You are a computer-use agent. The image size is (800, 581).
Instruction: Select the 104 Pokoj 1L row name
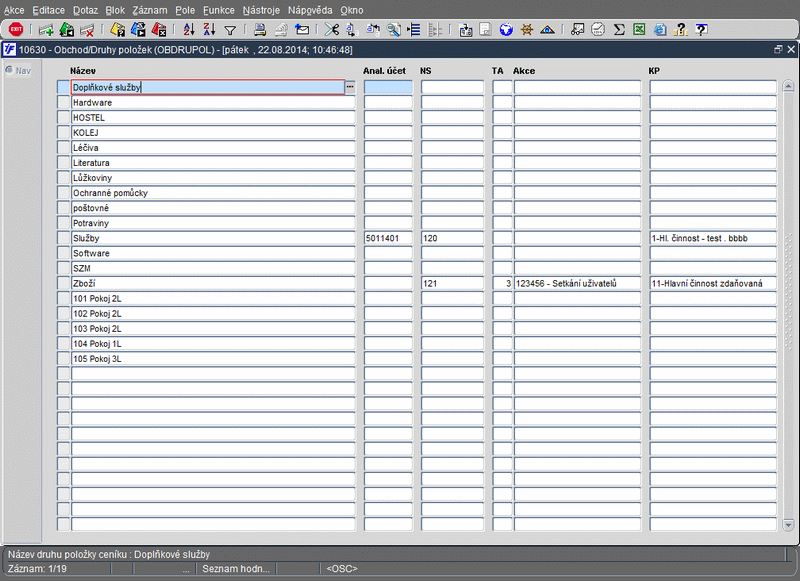(x=213, y=344)
